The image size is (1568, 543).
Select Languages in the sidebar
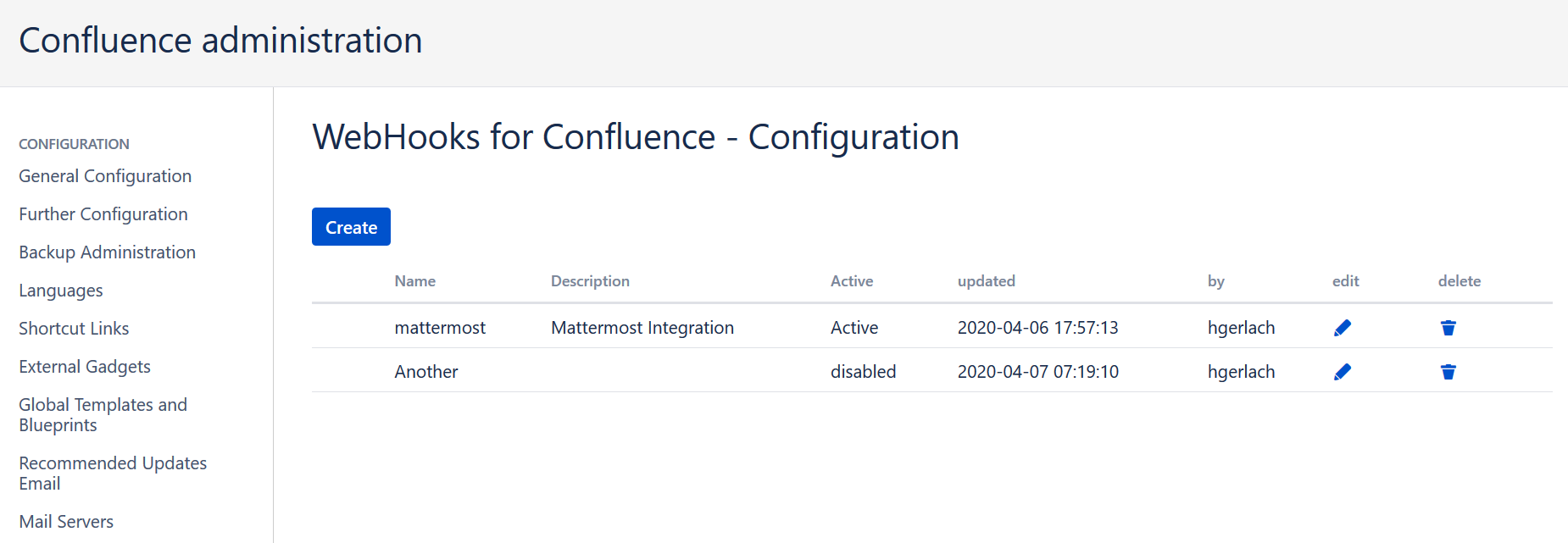[x=61, y=291]
